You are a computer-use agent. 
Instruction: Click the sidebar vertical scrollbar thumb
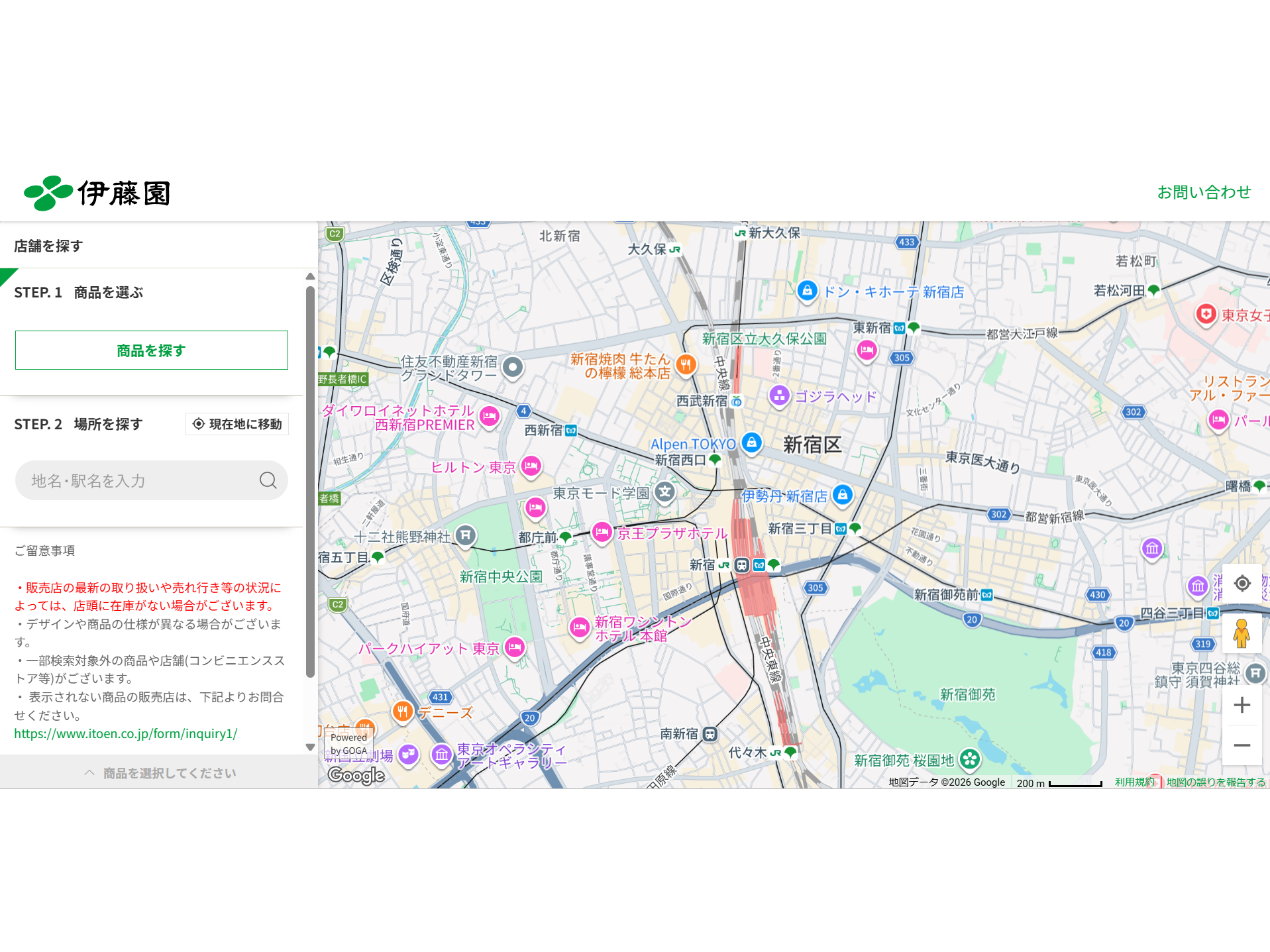[310, 482]
